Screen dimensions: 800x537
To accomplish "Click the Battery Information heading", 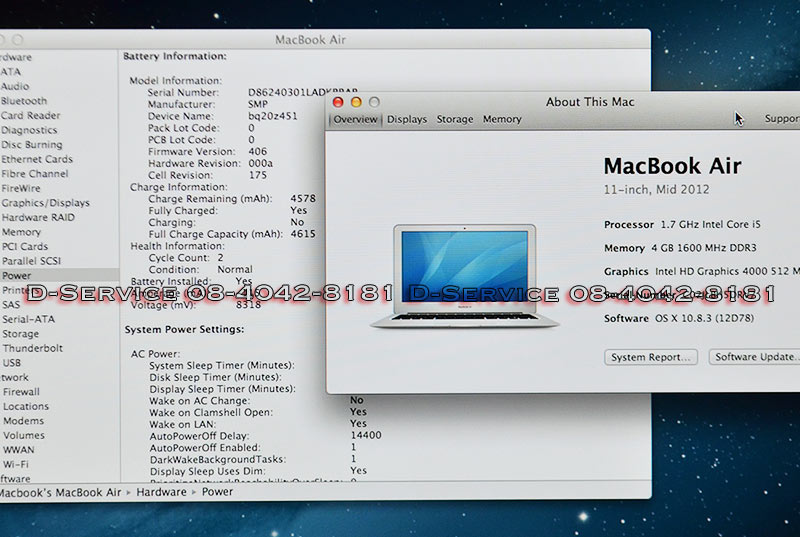I will pos(175,56).
